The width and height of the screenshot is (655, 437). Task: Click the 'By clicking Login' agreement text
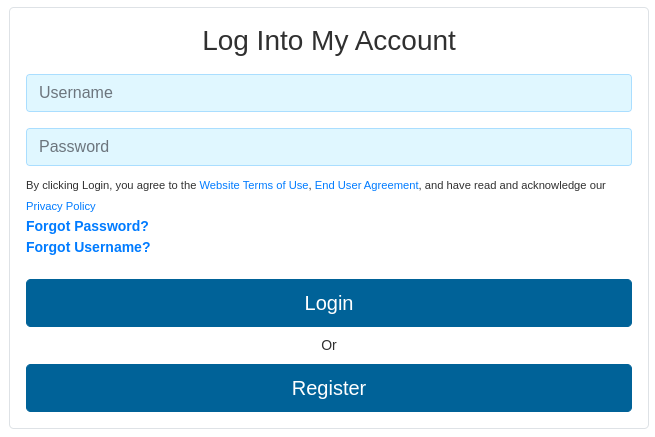pos(111,185)
